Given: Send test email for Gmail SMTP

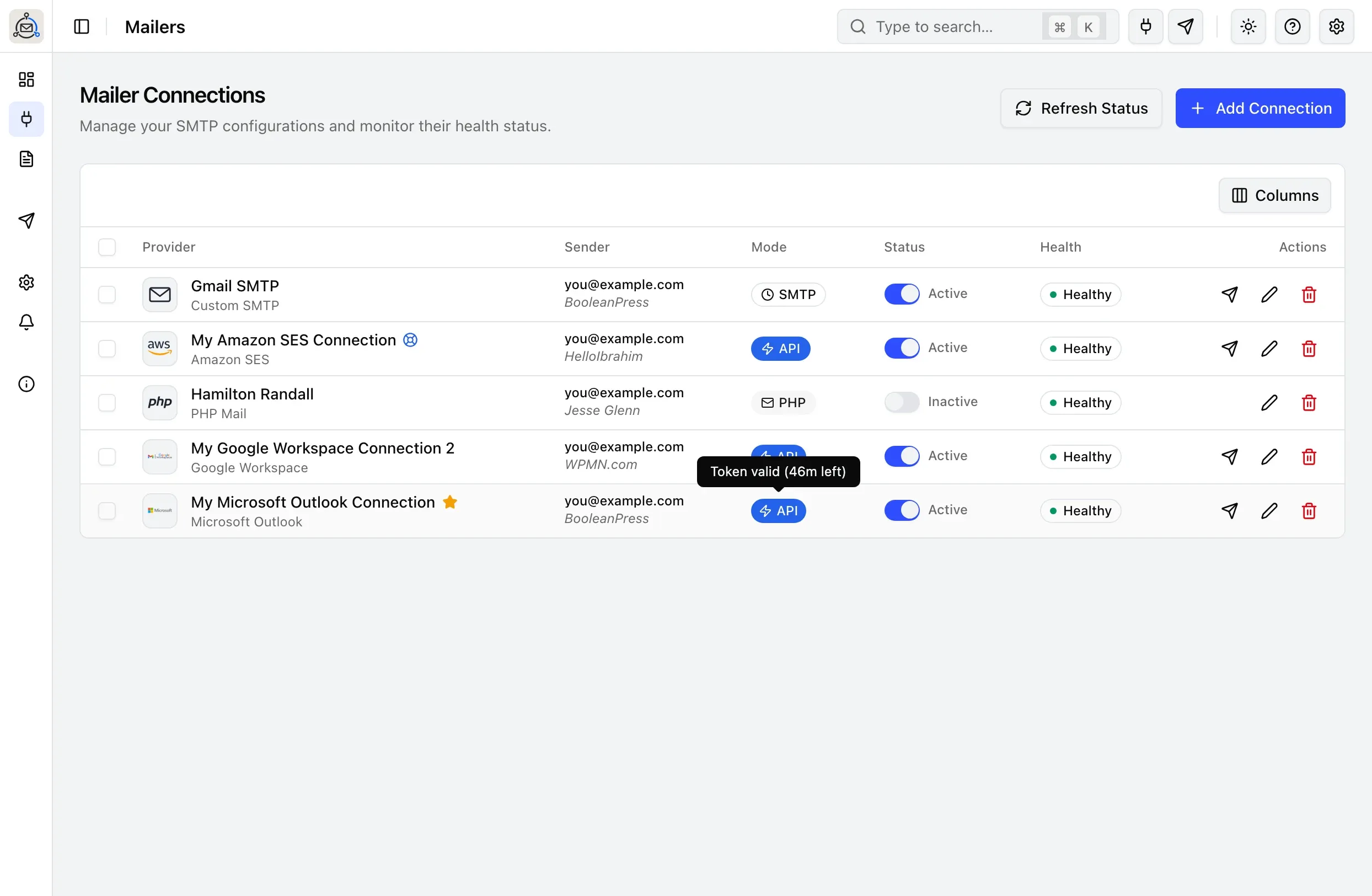Looking at the screenshot, I should [1229, 295].
